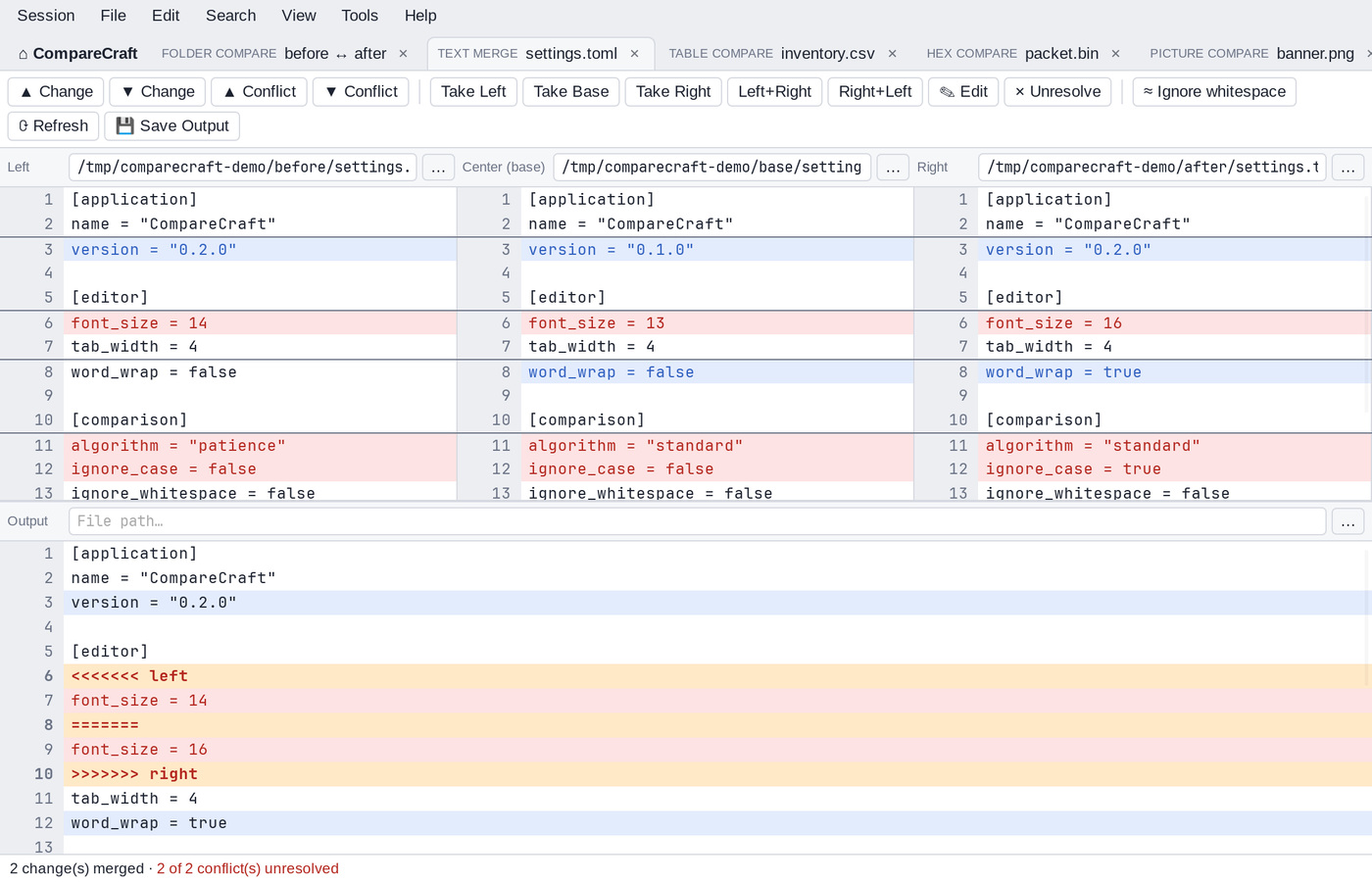Click Left+Right button
This screenshot has width=1372, height=882.
click(x=774, y=91)
